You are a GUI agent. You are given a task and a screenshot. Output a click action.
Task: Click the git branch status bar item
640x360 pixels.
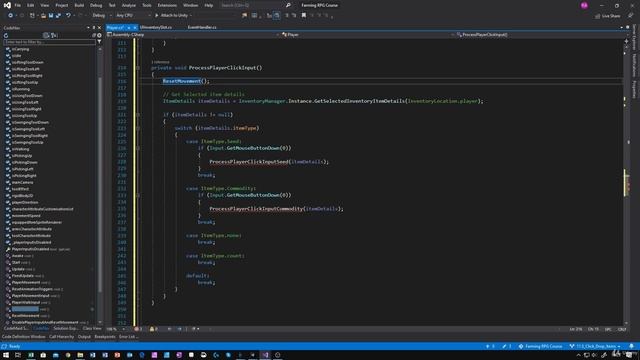click(596, 346)
